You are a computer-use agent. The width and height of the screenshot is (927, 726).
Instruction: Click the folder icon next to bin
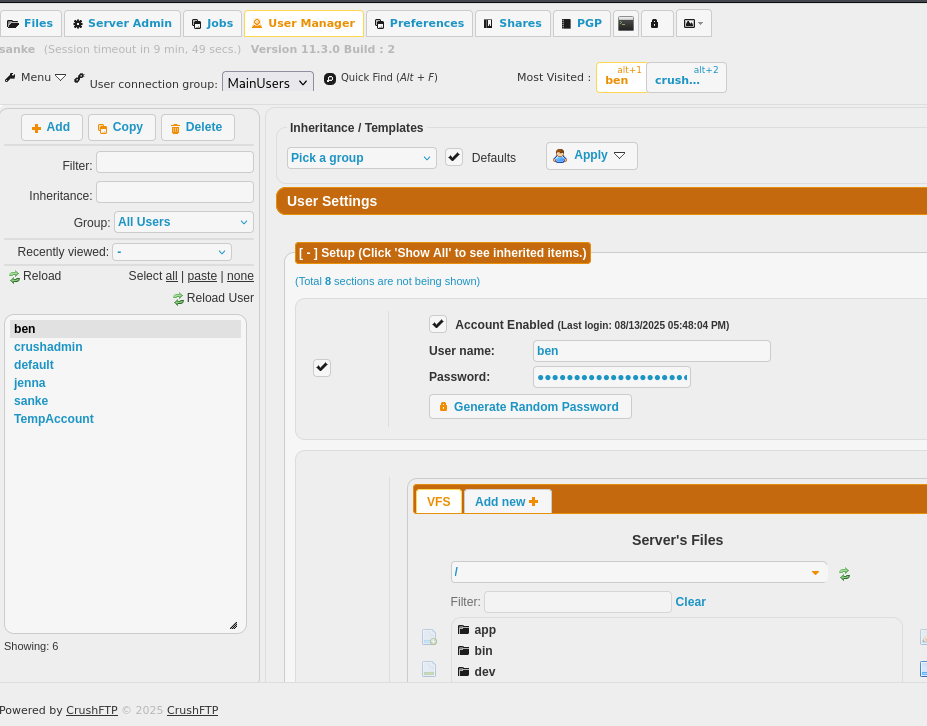(x=463, y=651)
